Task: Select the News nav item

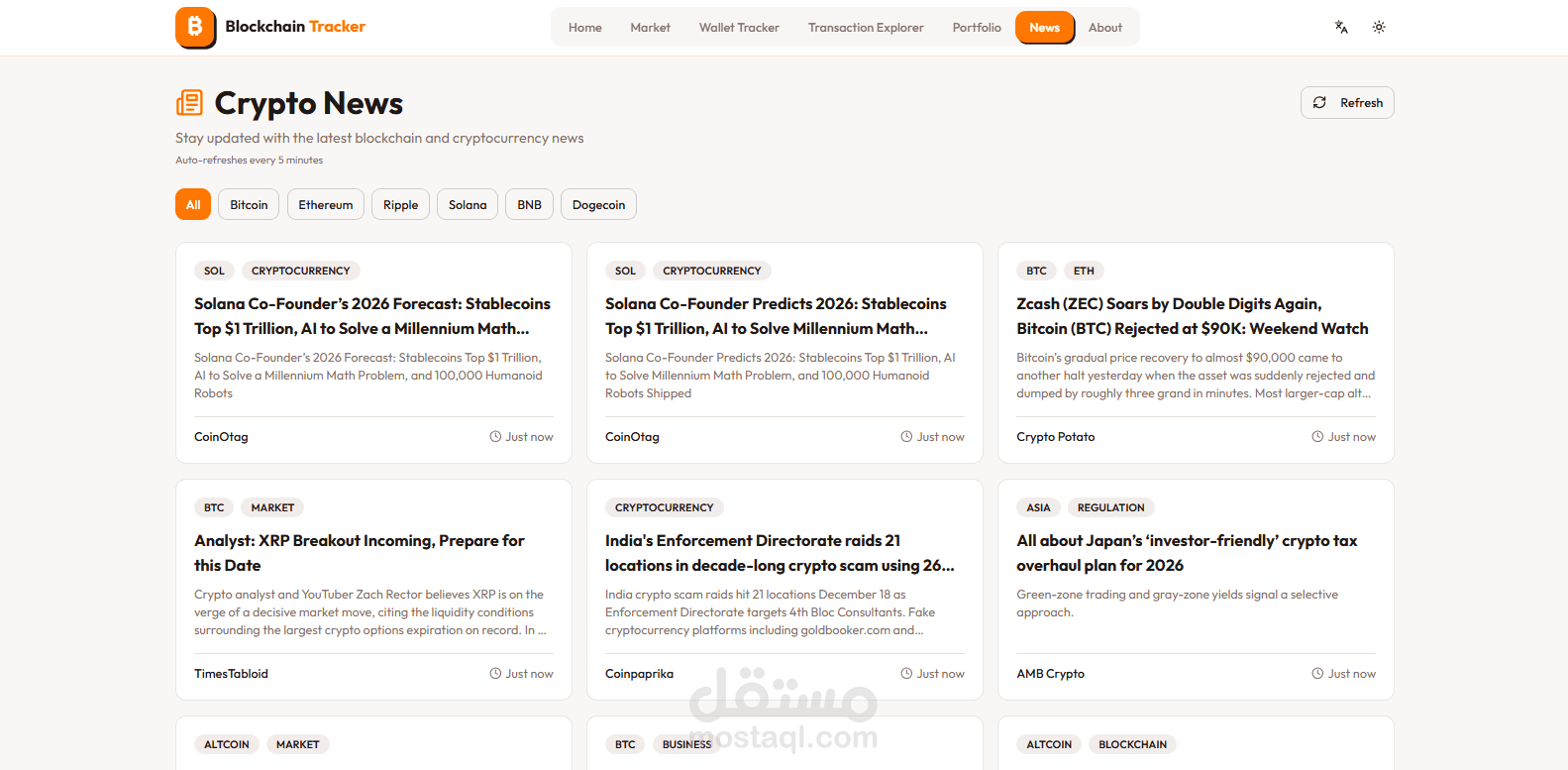Action: [1045, 28]
